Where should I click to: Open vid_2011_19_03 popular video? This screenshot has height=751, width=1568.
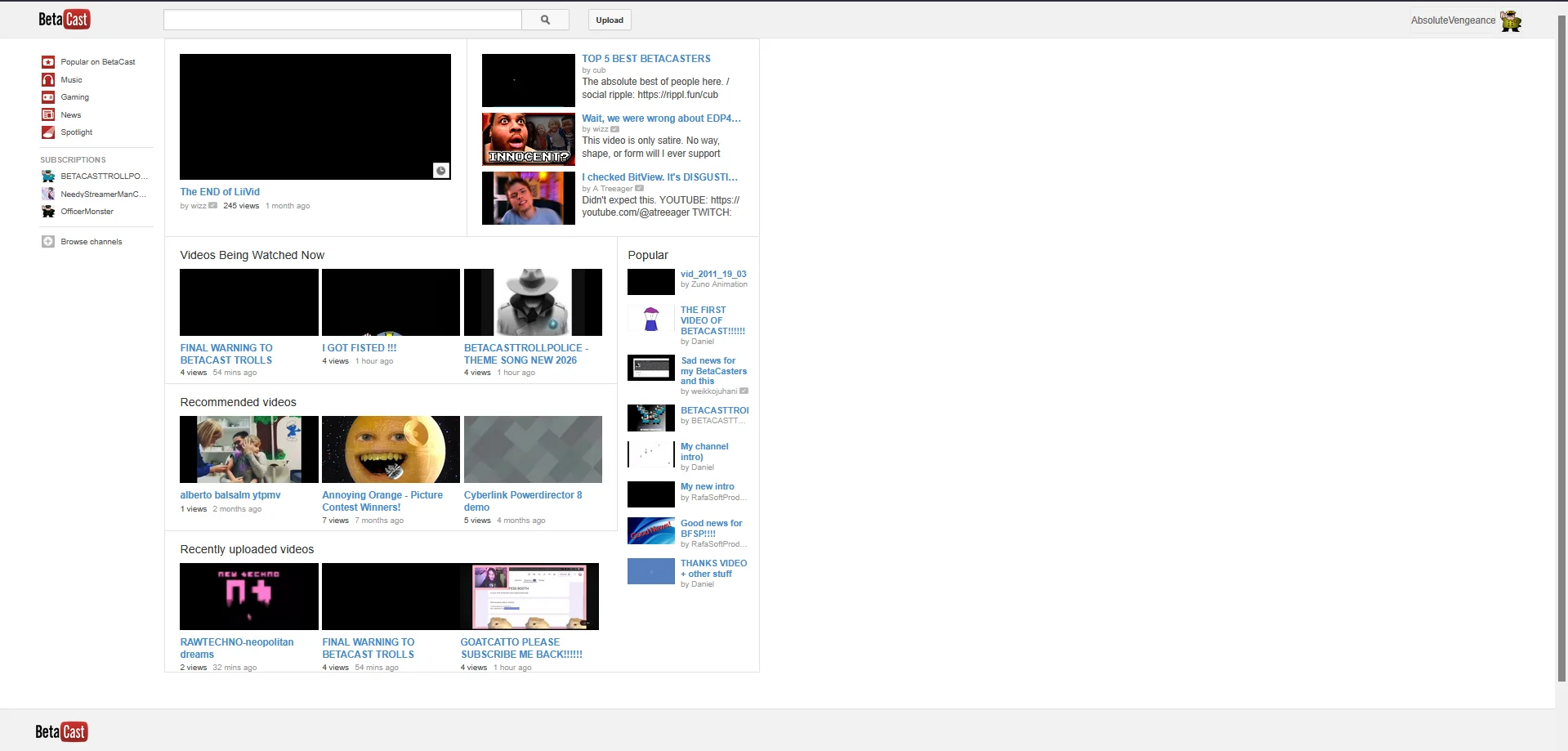(x=713, y=275)
